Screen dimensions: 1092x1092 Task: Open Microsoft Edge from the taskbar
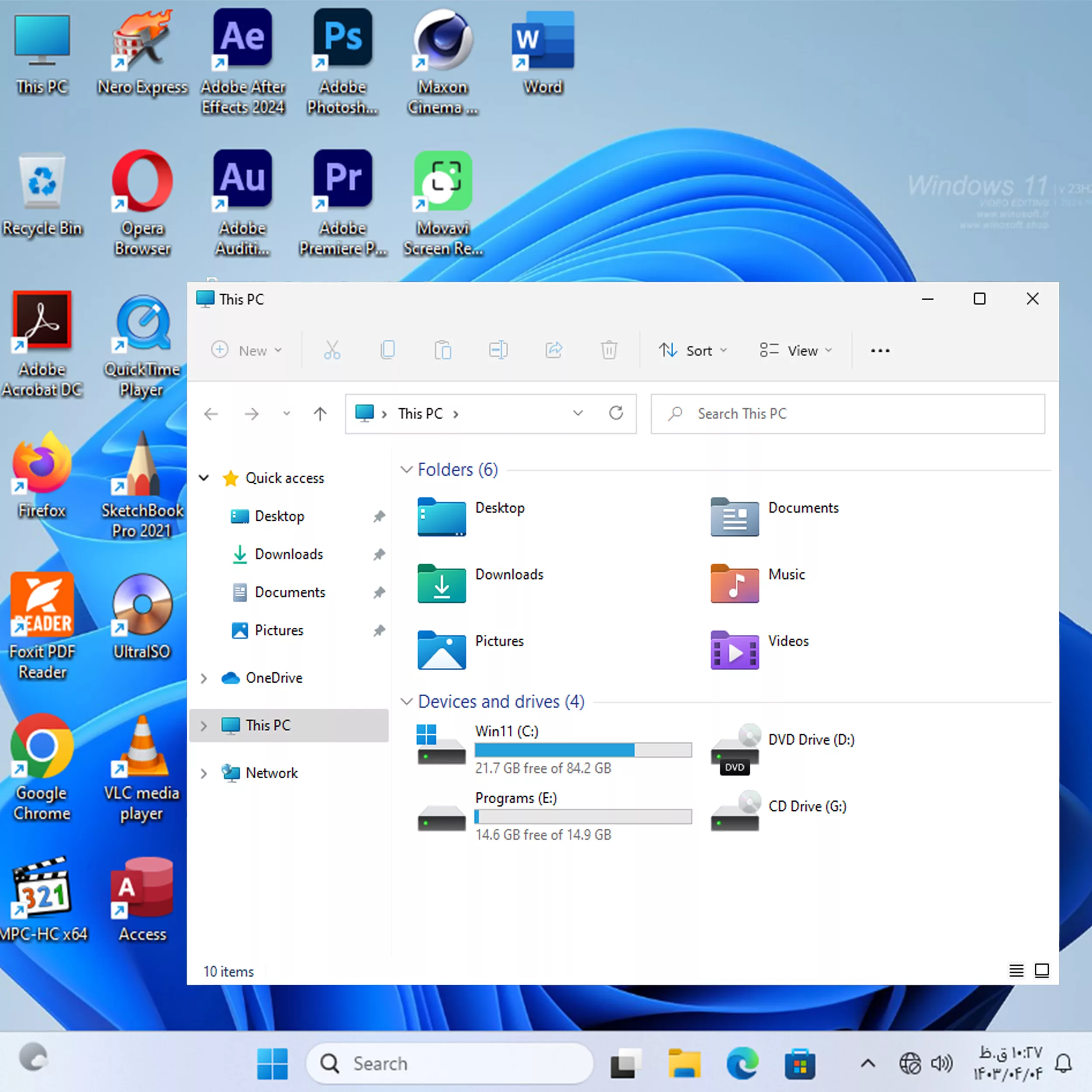pos(742,1063)
